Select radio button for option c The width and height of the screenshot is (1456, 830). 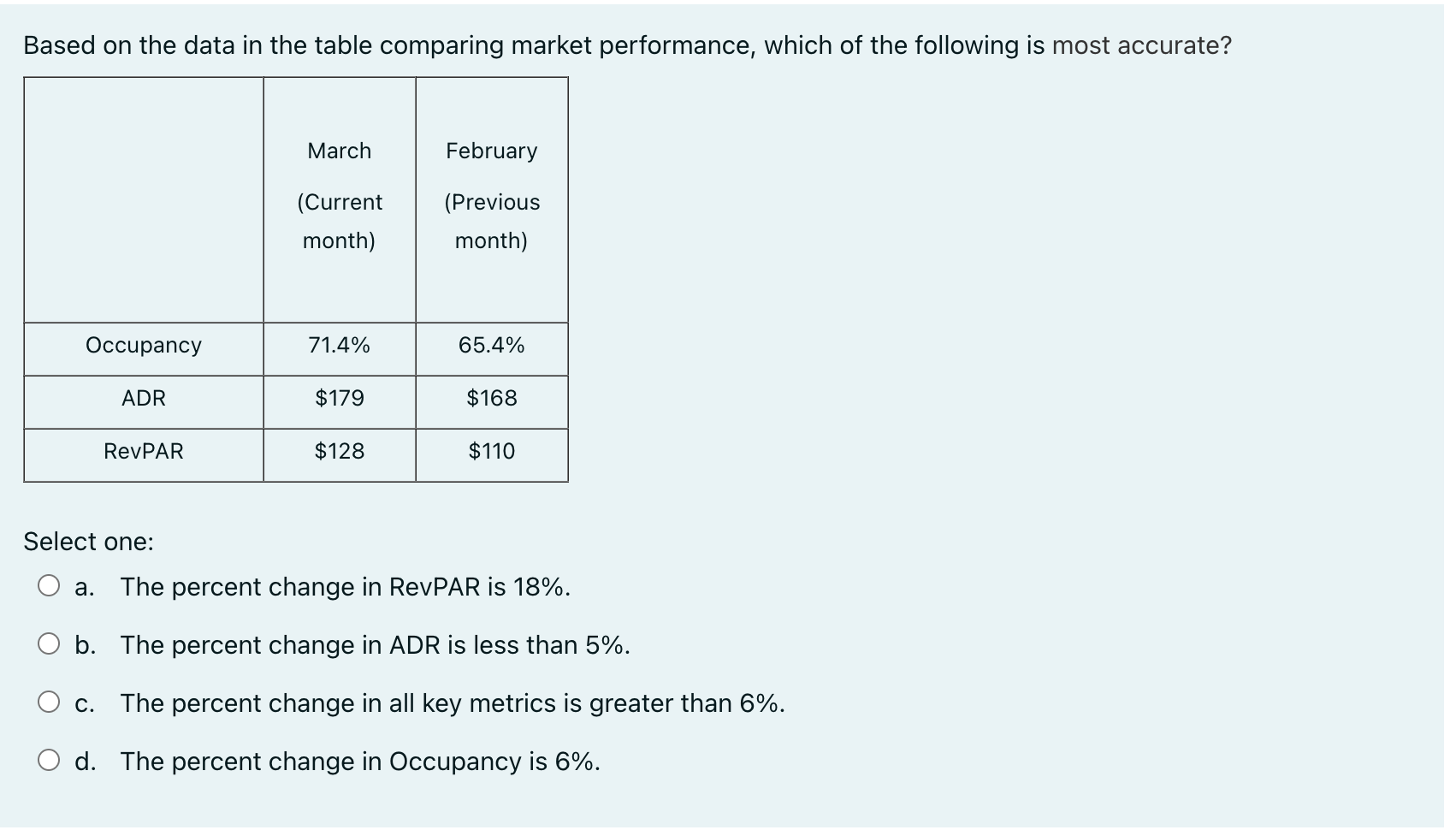(49, 702)
